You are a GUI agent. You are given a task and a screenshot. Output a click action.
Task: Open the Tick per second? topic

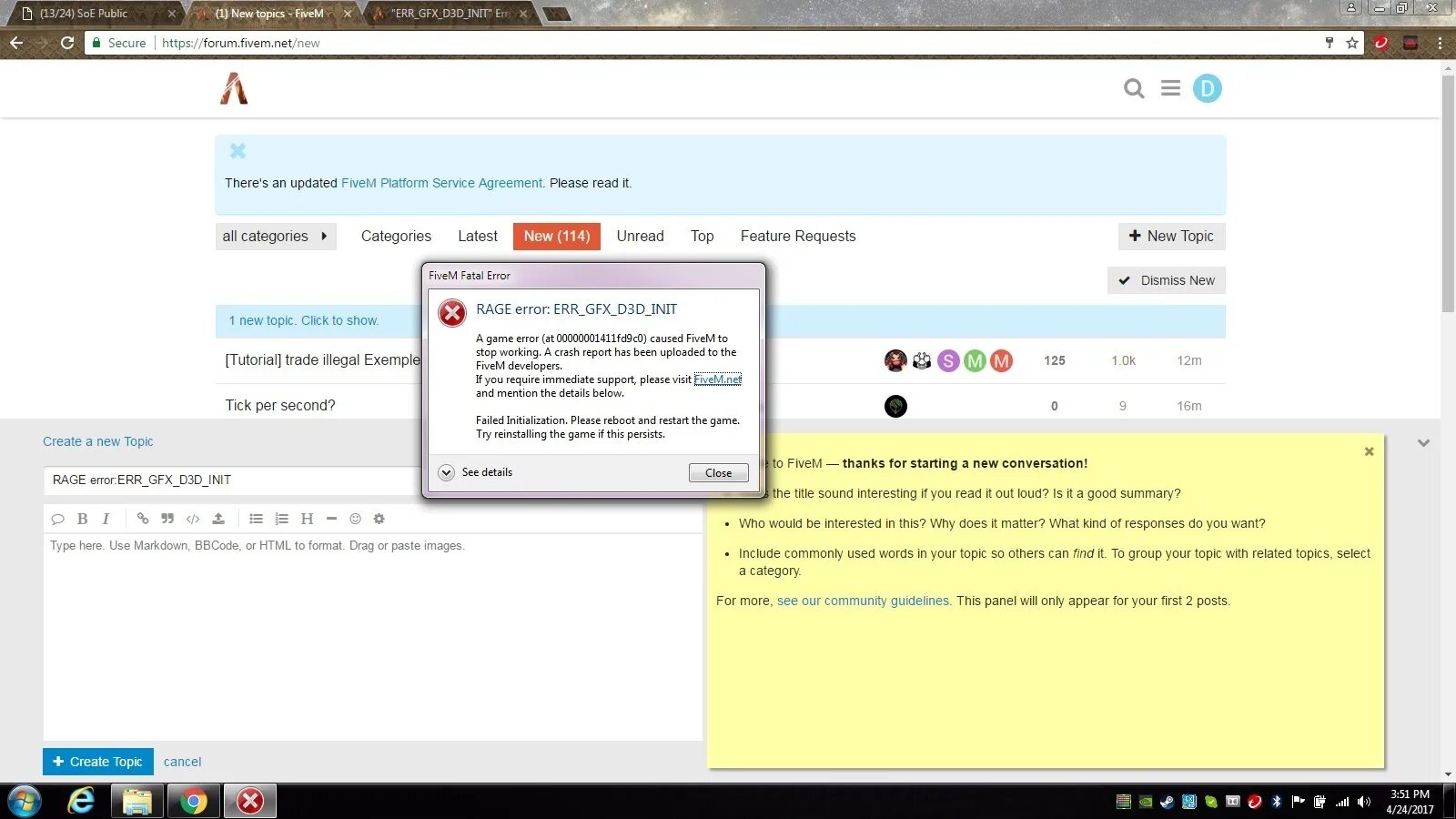[280, 406]
